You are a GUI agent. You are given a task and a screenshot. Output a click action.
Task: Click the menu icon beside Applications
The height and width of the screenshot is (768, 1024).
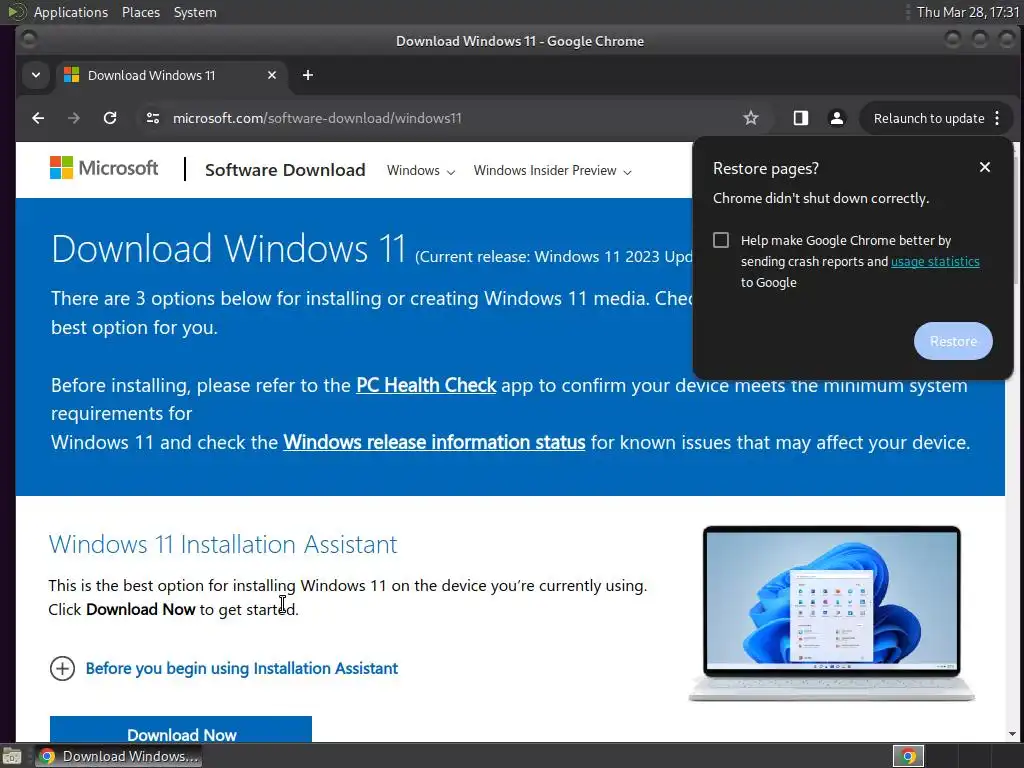click(16, 12)
